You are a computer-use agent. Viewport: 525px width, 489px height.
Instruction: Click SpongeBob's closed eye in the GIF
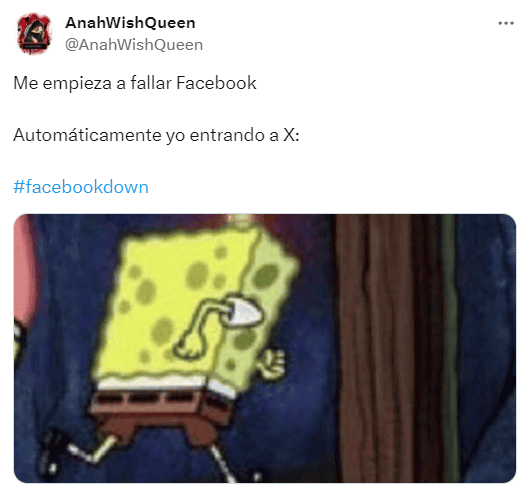coord(244,311)
